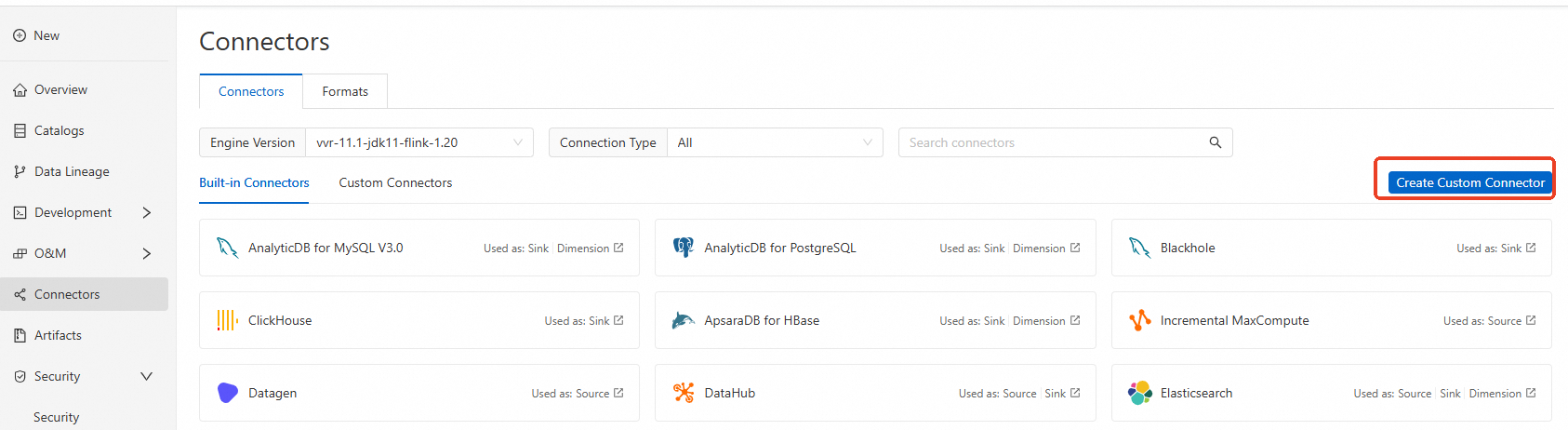1568x430 pixels.
Task: Open the Connection Type dropdown
Action: (775, 142)
